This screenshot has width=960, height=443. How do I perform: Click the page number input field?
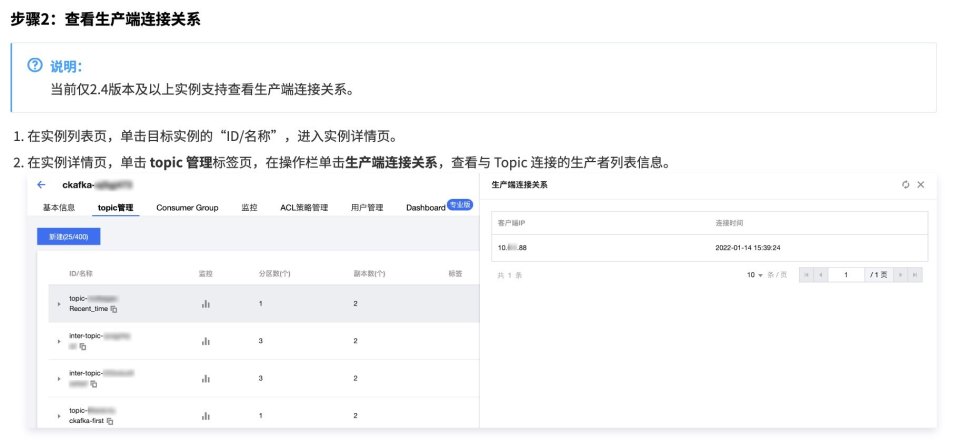tap(847, 274)
